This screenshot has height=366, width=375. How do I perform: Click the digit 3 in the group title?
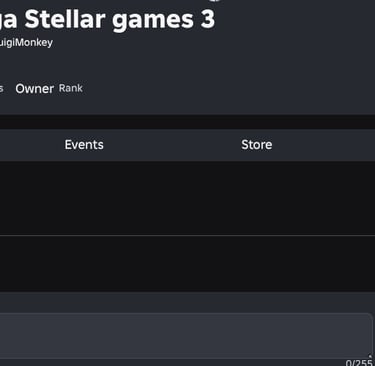point(208,19)
